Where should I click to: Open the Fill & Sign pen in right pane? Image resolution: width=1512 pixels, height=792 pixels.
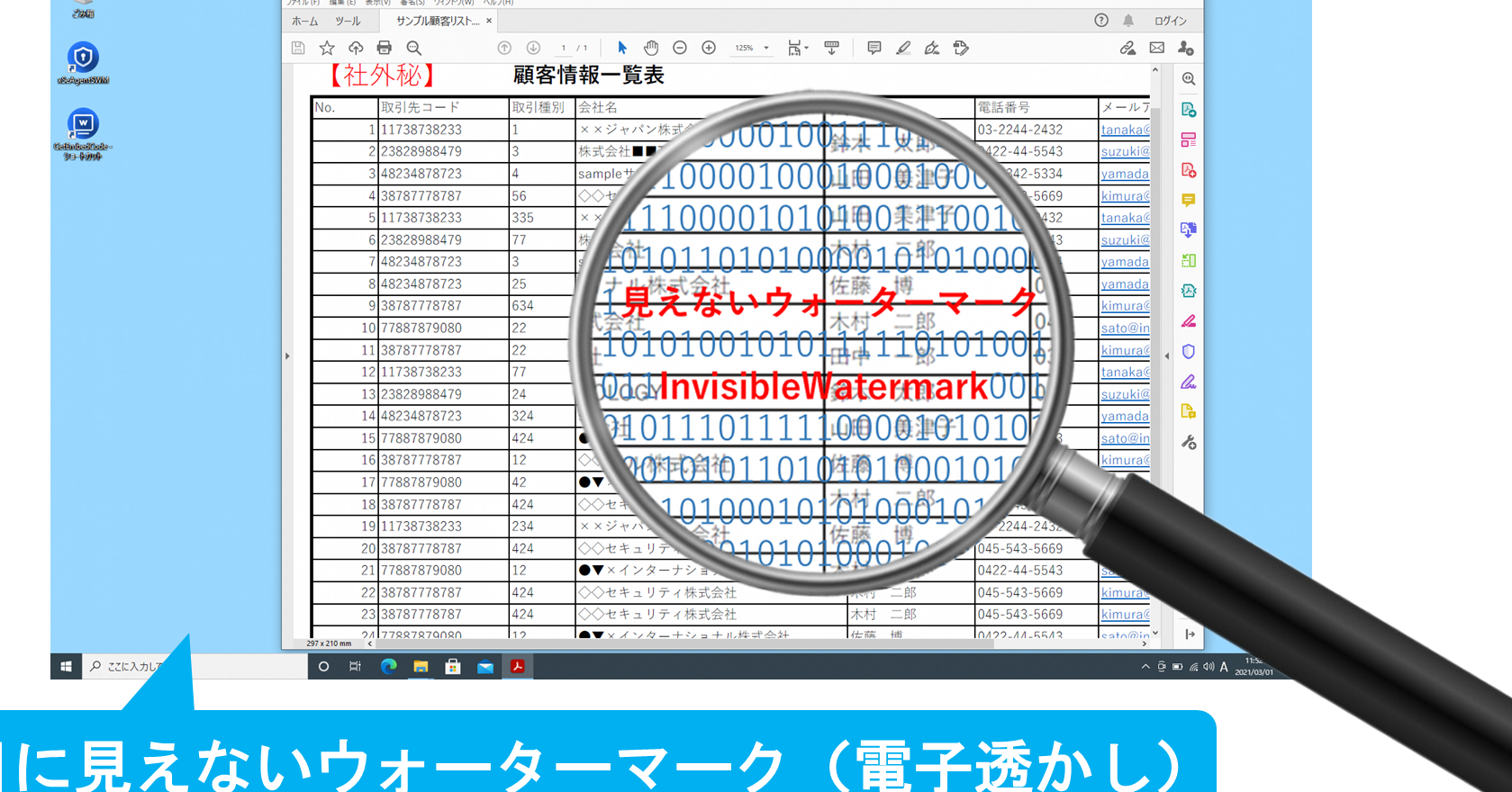1189,382
